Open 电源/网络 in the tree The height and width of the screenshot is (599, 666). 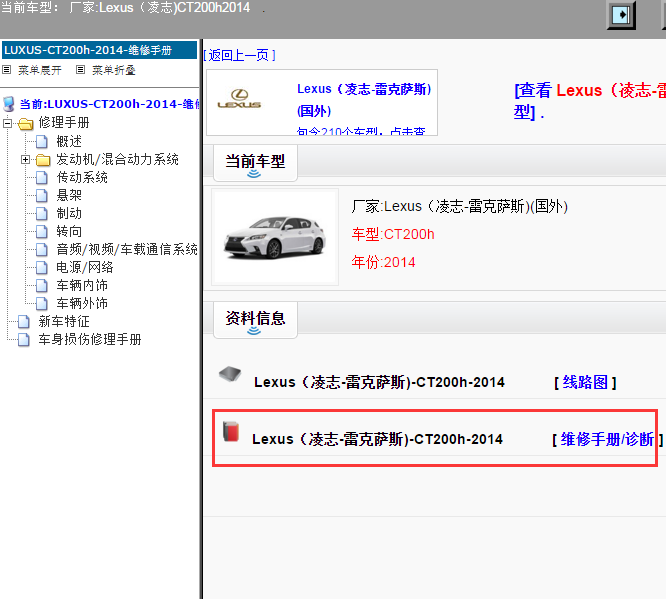click(x=85, y=267)
